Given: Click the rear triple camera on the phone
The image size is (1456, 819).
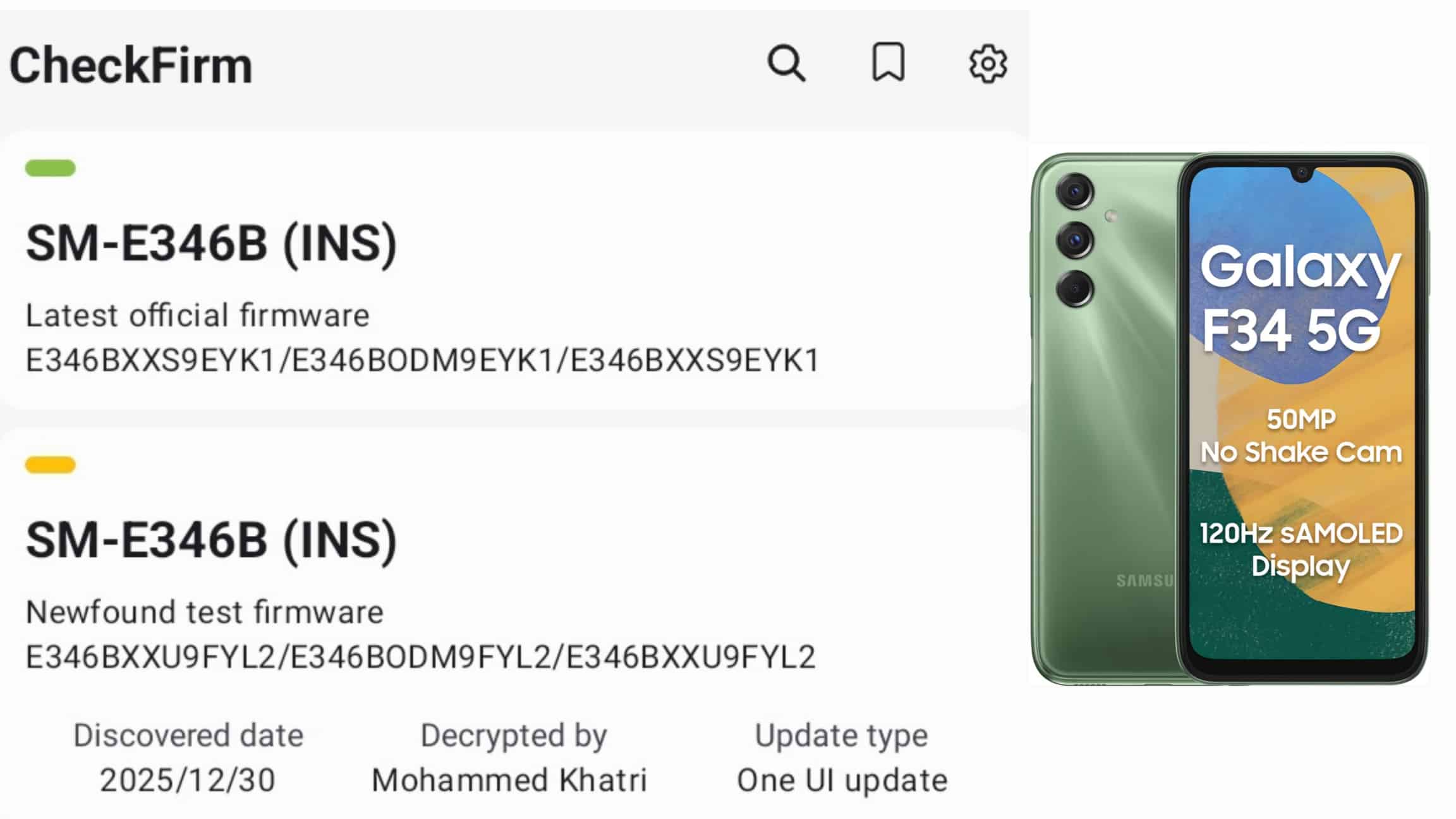Looking at the screenshot, I should 1074,240.
